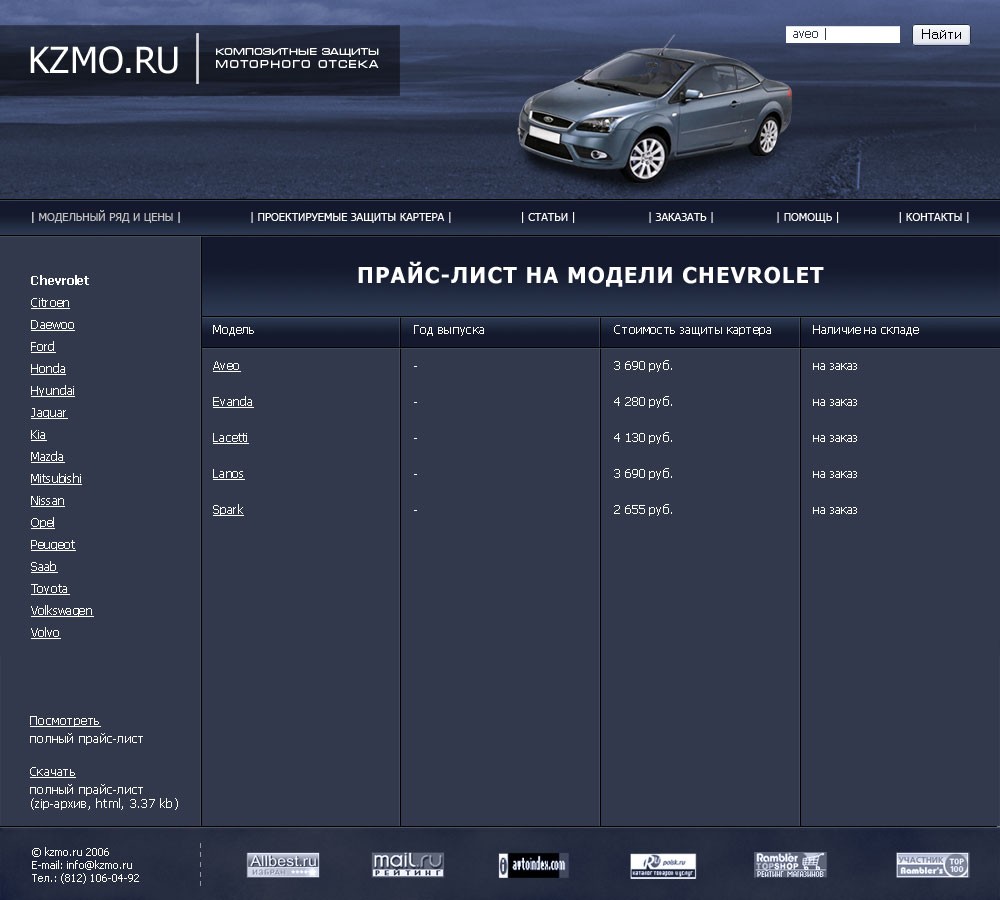Open the Toyota brand link
Viewport: 1000px width, 900px height.
50,589
